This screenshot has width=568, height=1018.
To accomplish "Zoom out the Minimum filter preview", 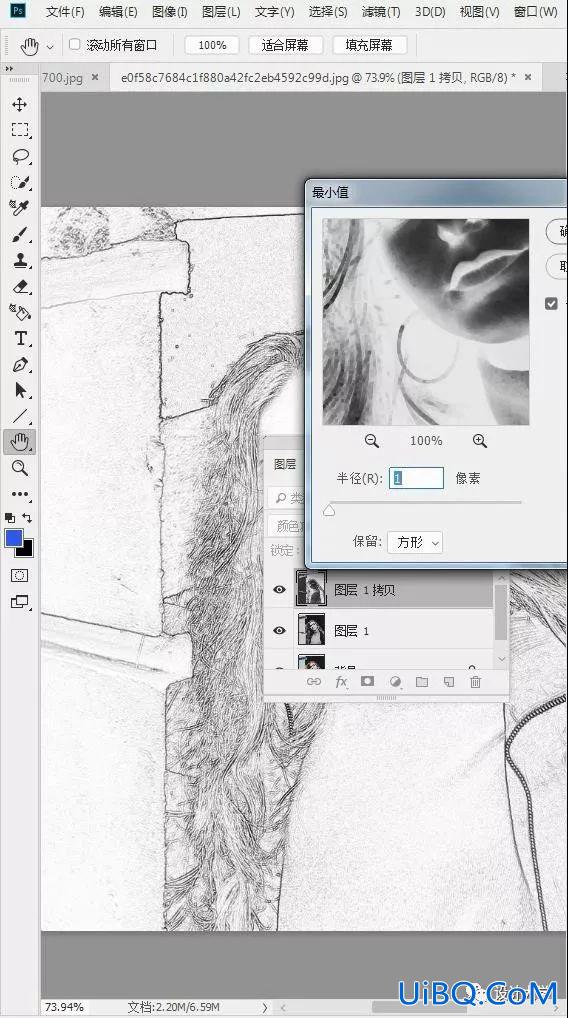I will tap(371, 441).
